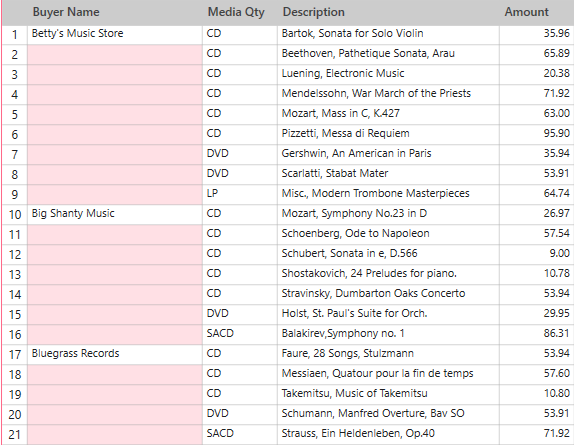Select row number 1 header
This screenshot has height=445, width=574.
click(x=15, y=35)
